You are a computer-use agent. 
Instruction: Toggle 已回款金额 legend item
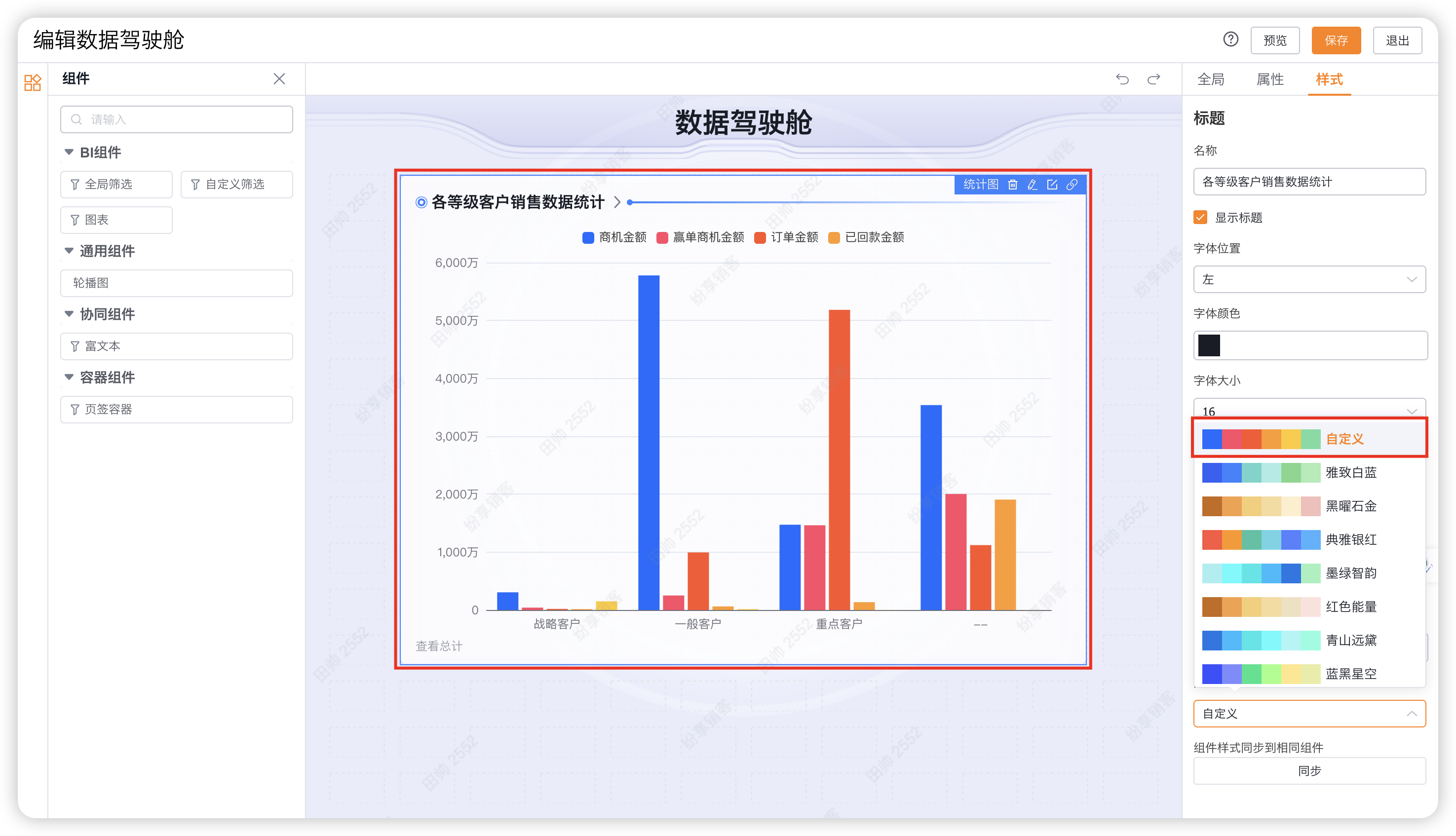pyautogui.click(x=866, y=238)
